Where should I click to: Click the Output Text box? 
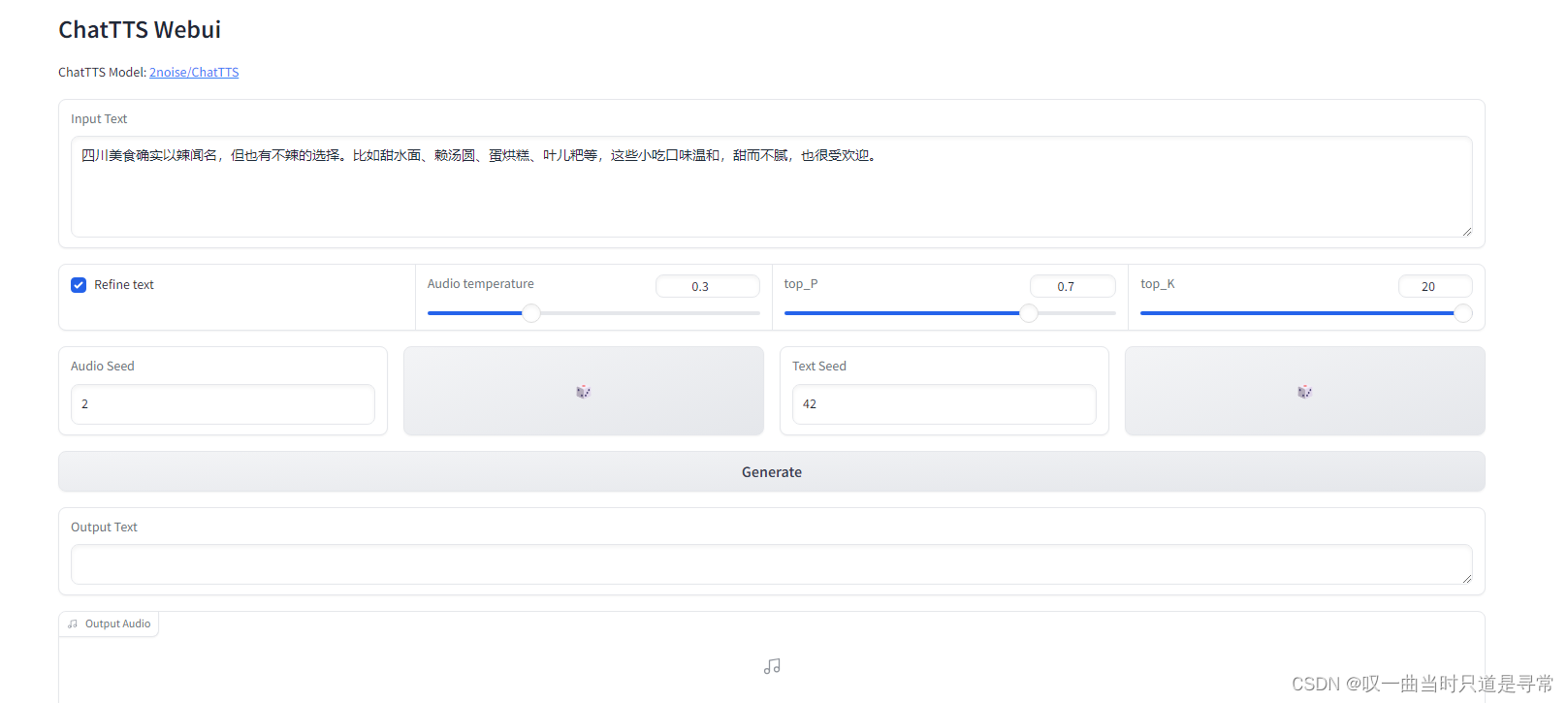point(772,564)
